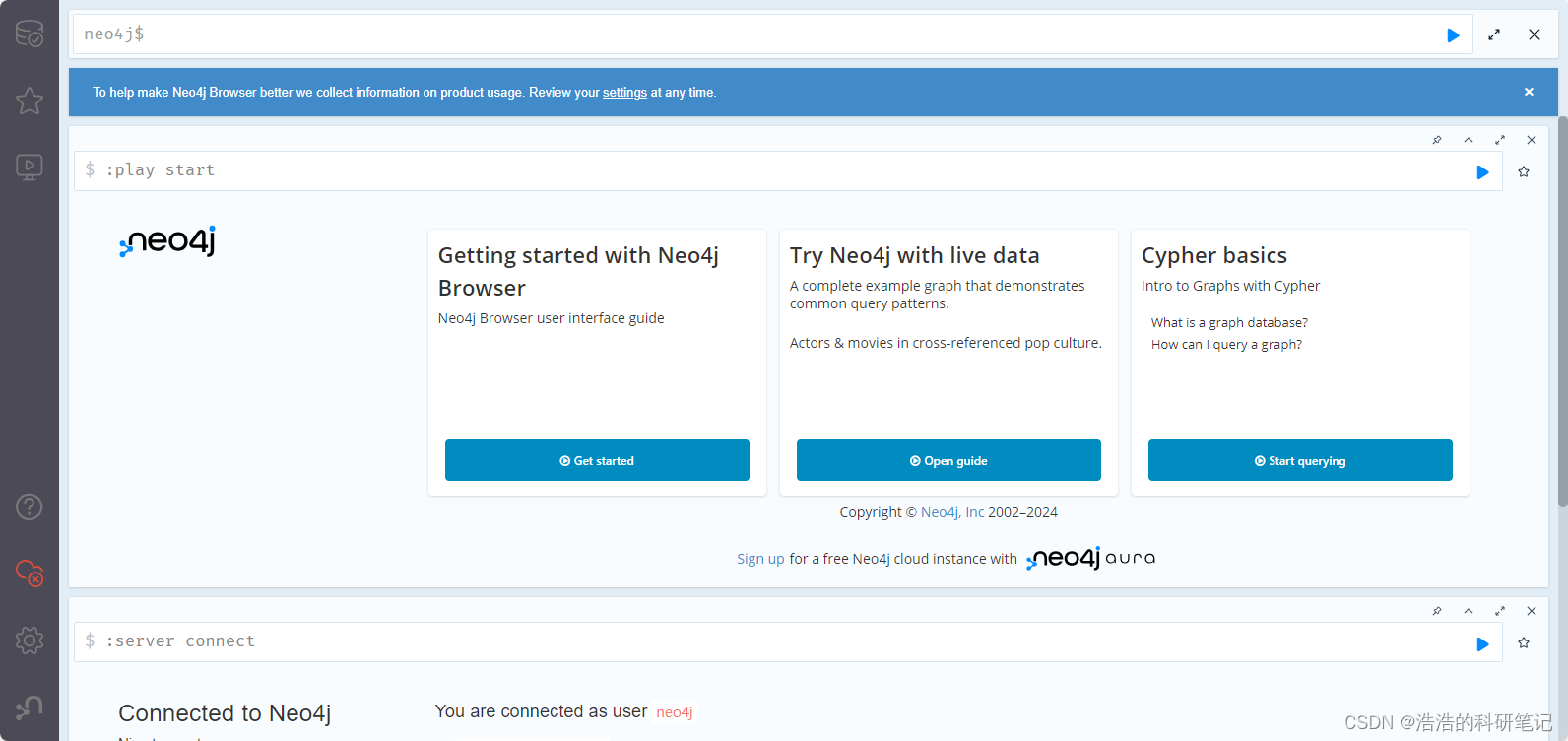
Task: Click the Open guide button
Action: click(948, 460)
